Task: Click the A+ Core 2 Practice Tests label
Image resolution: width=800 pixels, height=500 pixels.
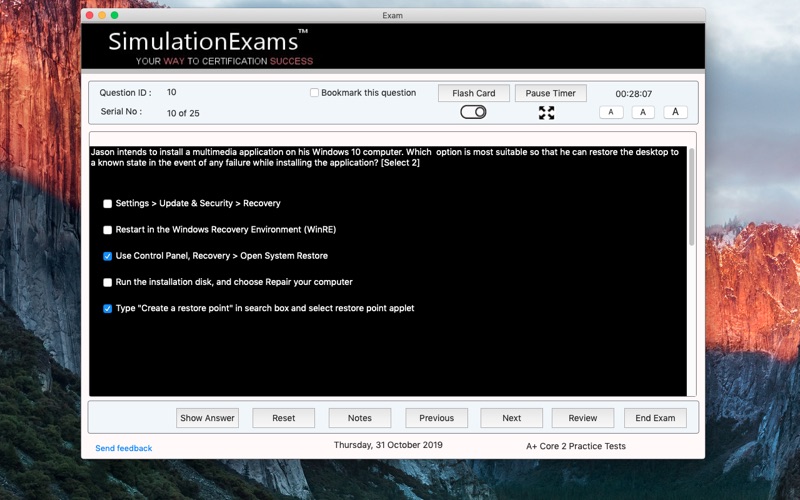Action: click(576, 446)
